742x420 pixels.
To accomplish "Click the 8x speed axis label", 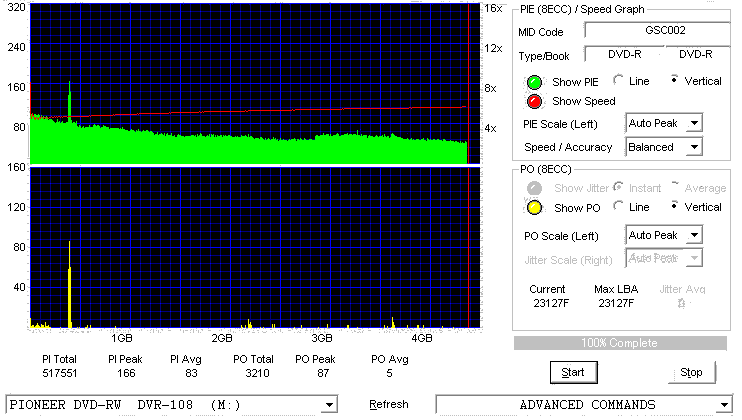I will click(490, 88).
